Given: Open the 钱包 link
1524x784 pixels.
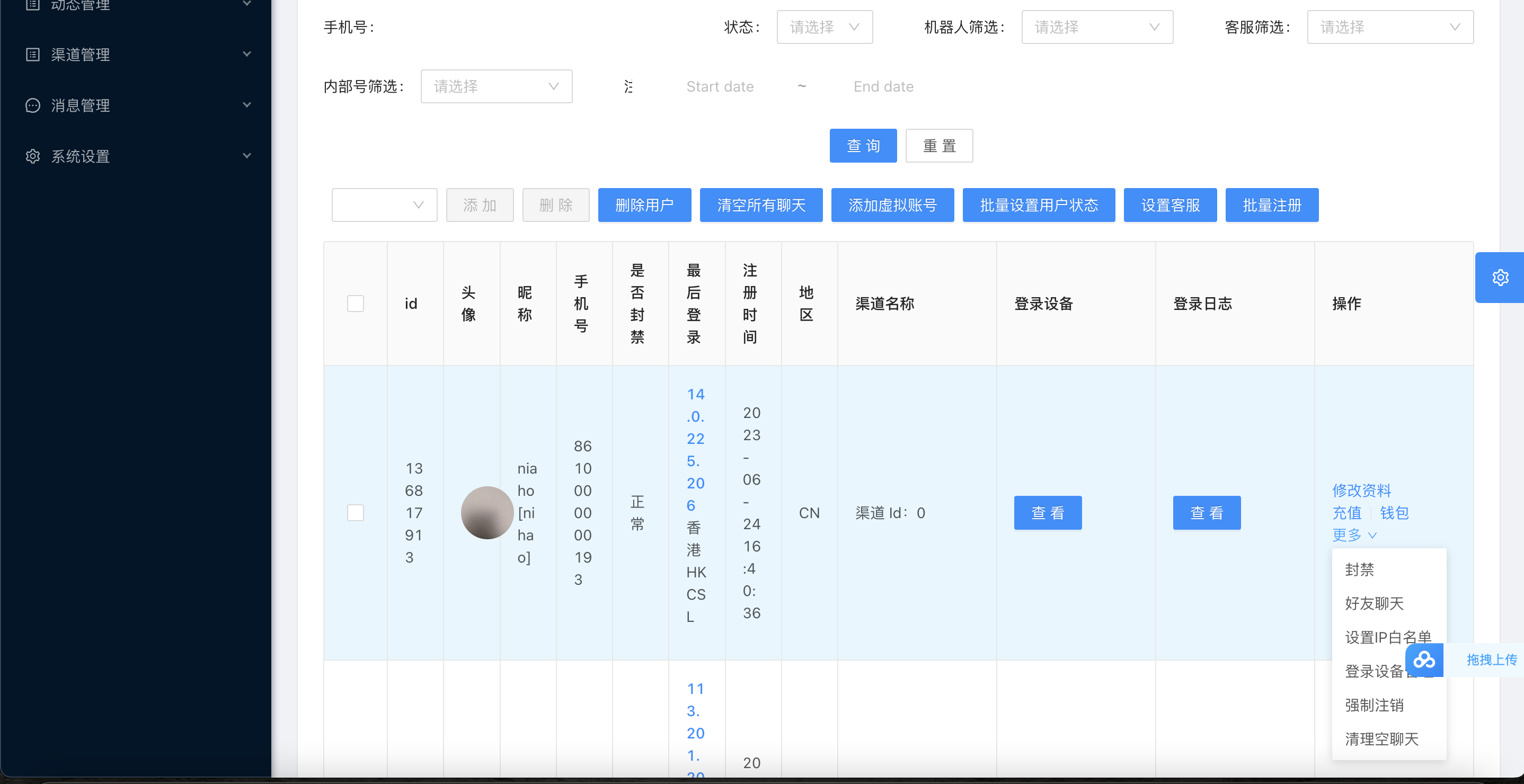Looking at the screenshot, I should tap(1394, 513).
